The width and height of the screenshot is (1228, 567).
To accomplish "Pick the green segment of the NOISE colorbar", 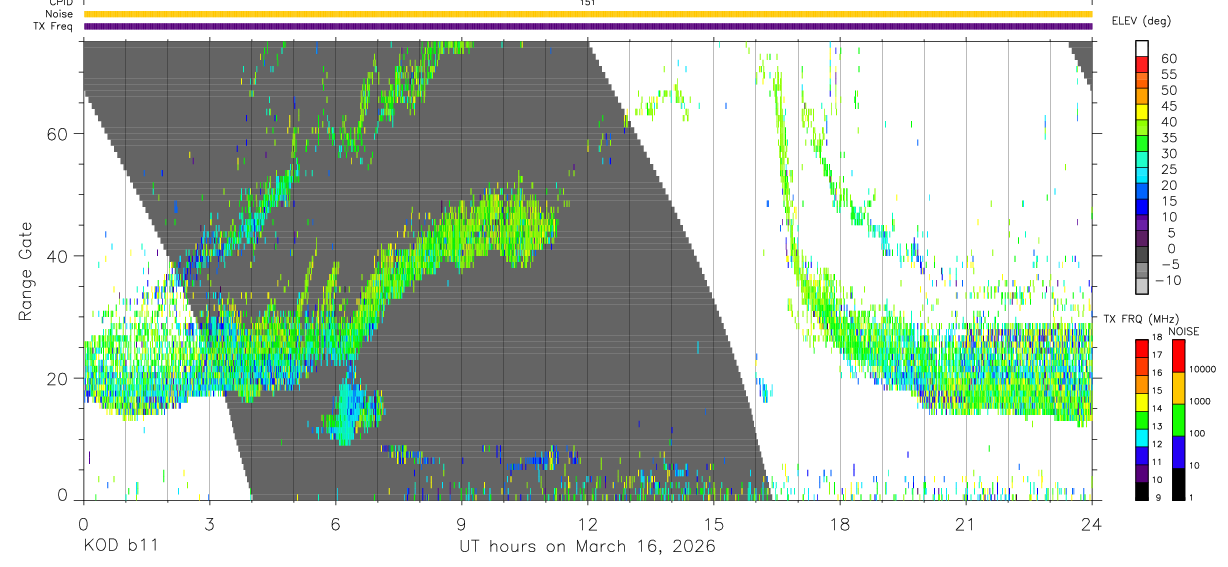I will [x=1179, y=419].
